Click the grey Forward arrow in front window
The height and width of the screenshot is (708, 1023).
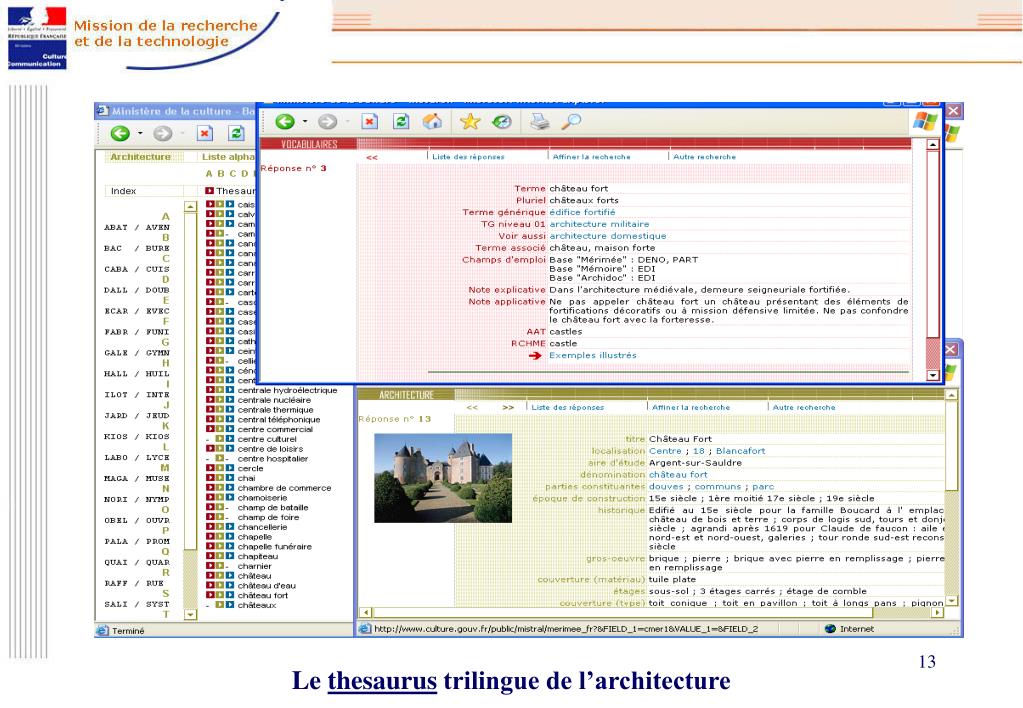point(328,121)
